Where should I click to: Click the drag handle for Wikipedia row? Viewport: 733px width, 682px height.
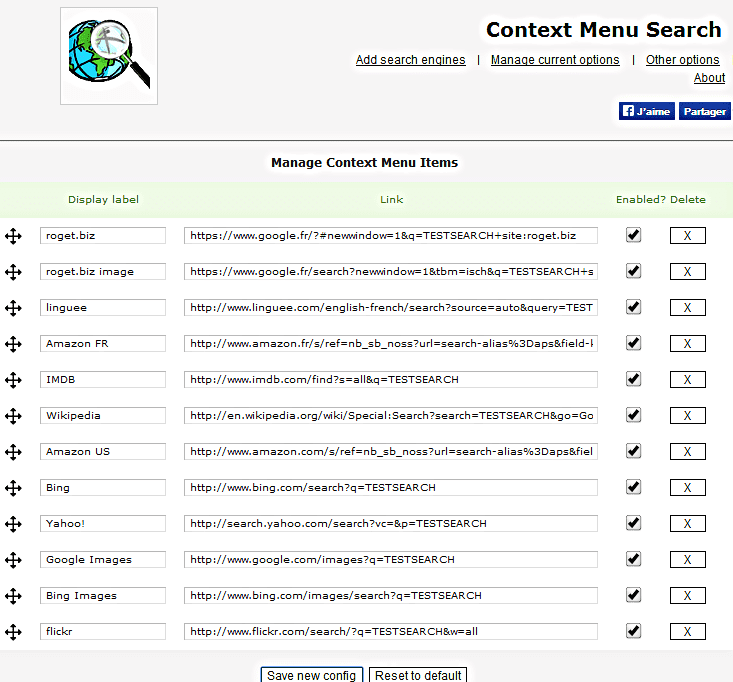tap(13, 416)
